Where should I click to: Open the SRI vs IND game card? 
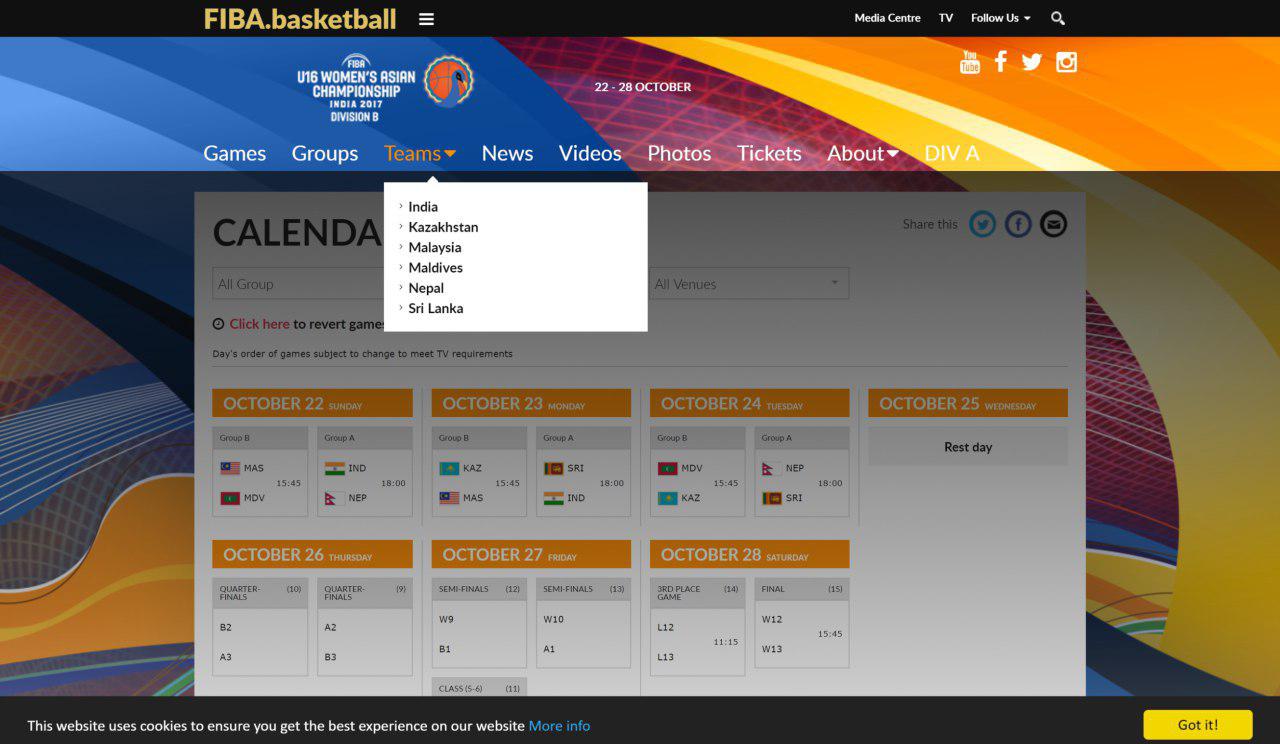(x=584, y=472)
